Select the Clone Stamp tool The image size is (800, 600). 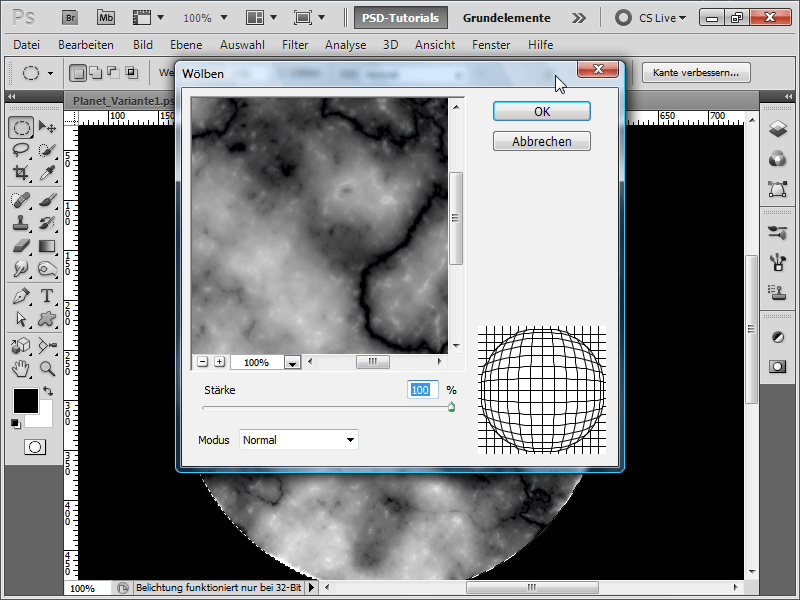click(21, 223)
